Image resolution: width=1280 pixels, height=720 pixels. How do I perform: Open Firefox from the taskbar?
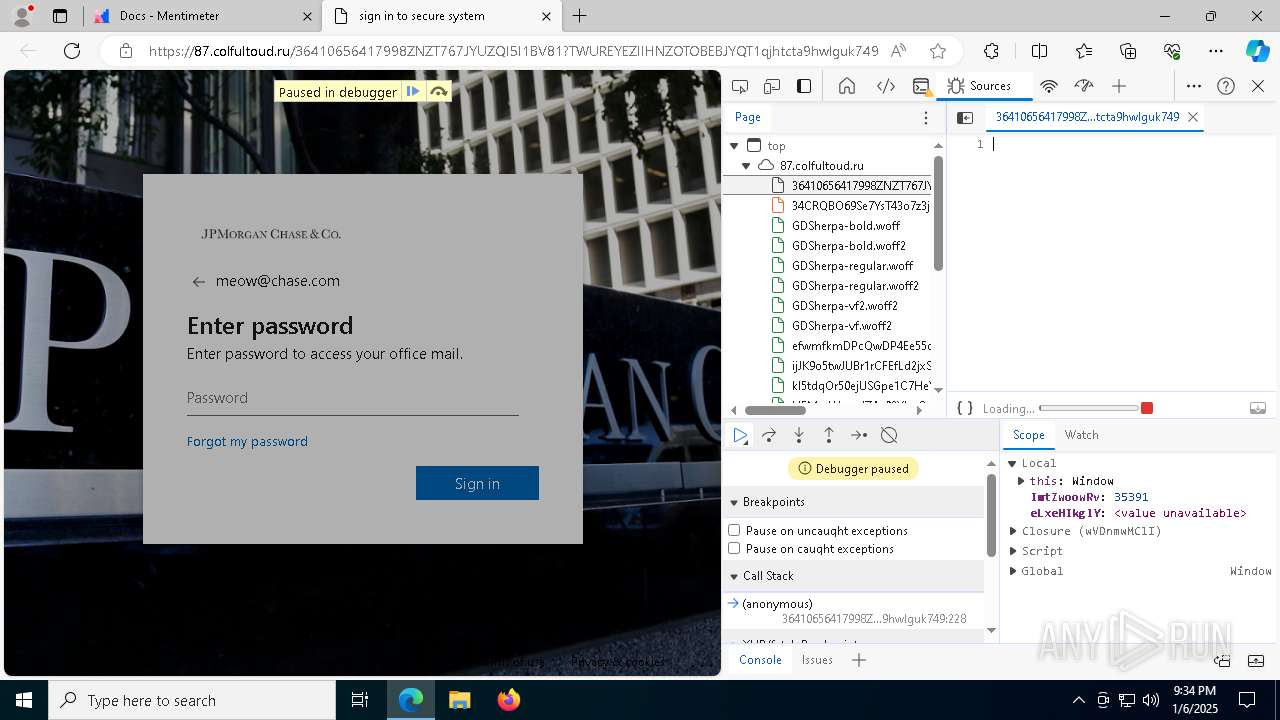point(509,700)
